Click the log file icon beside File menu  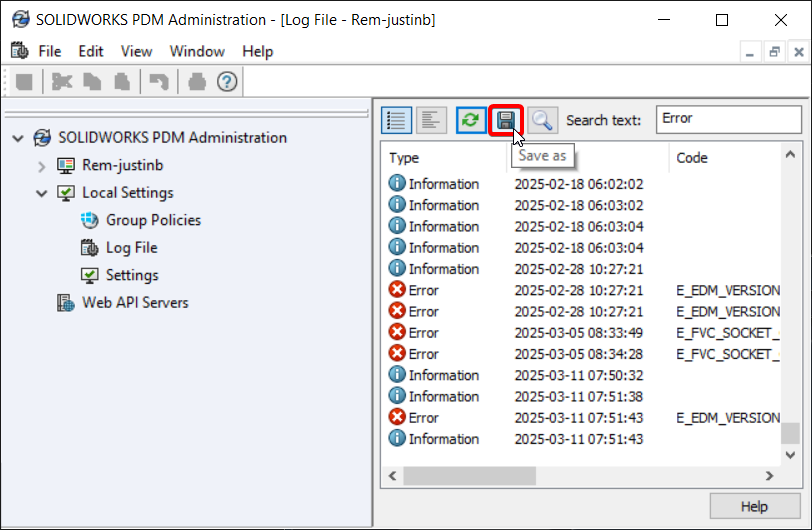click(20, 51)
